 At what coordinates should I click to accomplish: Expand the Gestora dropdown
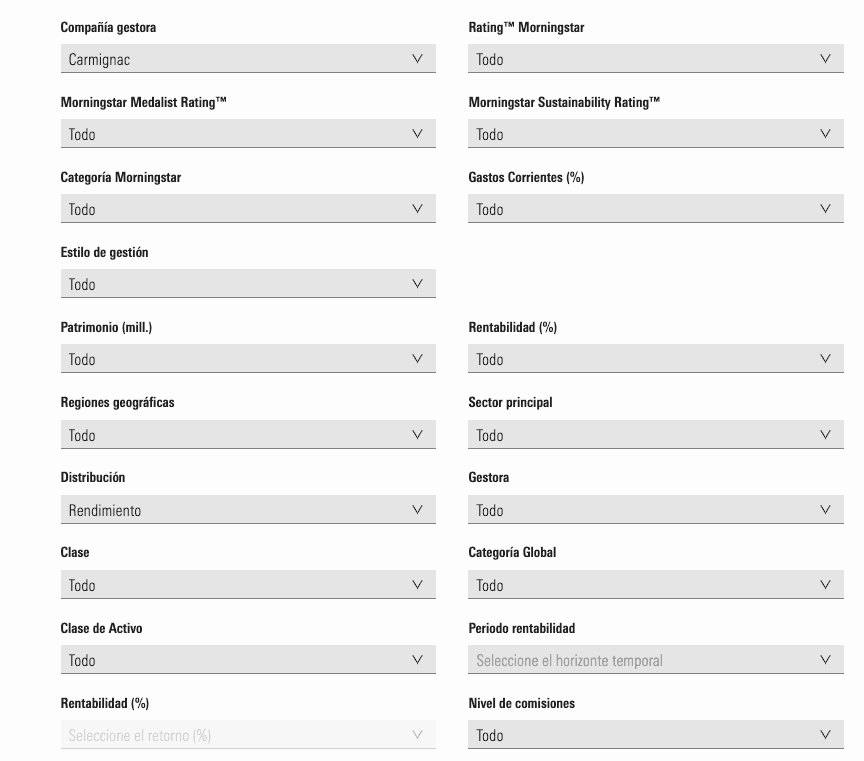tap(656, 509)
